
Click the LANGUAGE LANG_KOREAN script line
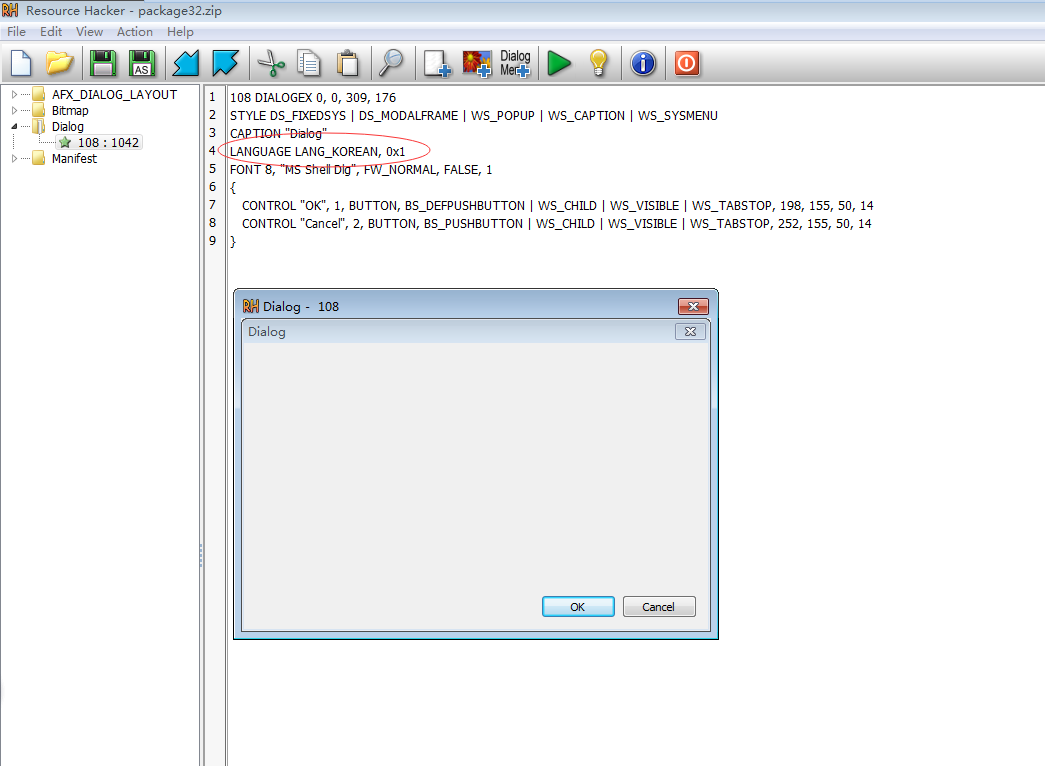[x=317, y=151]
